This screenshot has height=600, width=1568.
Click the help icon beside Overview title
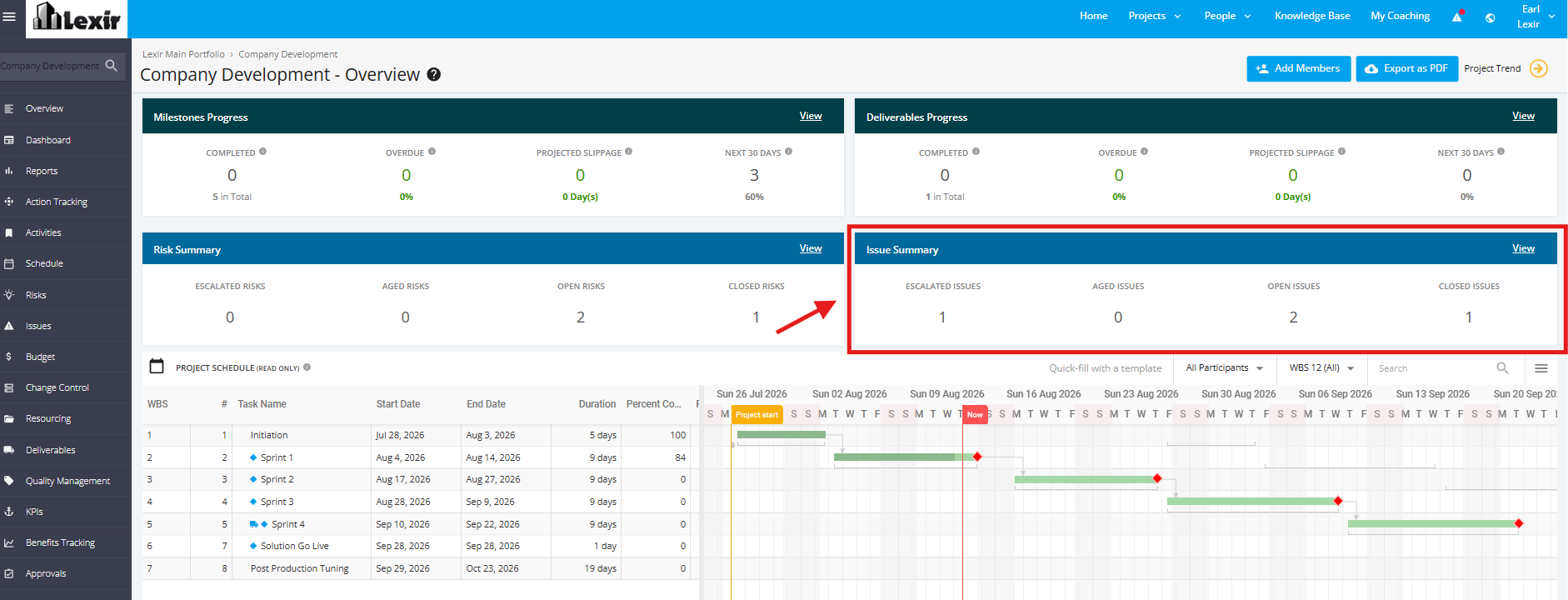tap(434, 74)
